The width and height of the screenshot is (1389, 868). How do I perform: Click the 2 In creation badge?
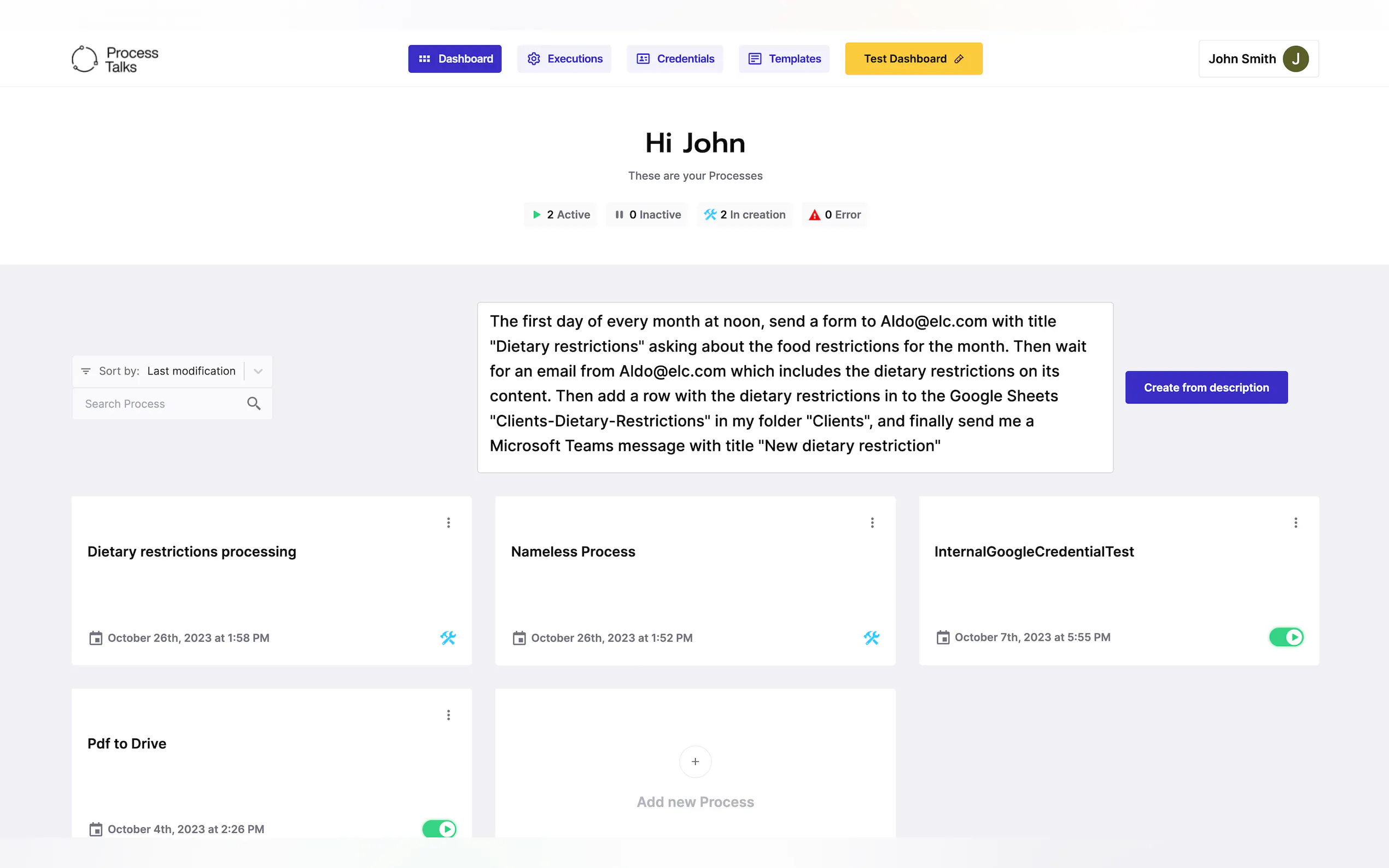[x=745, y=215]
